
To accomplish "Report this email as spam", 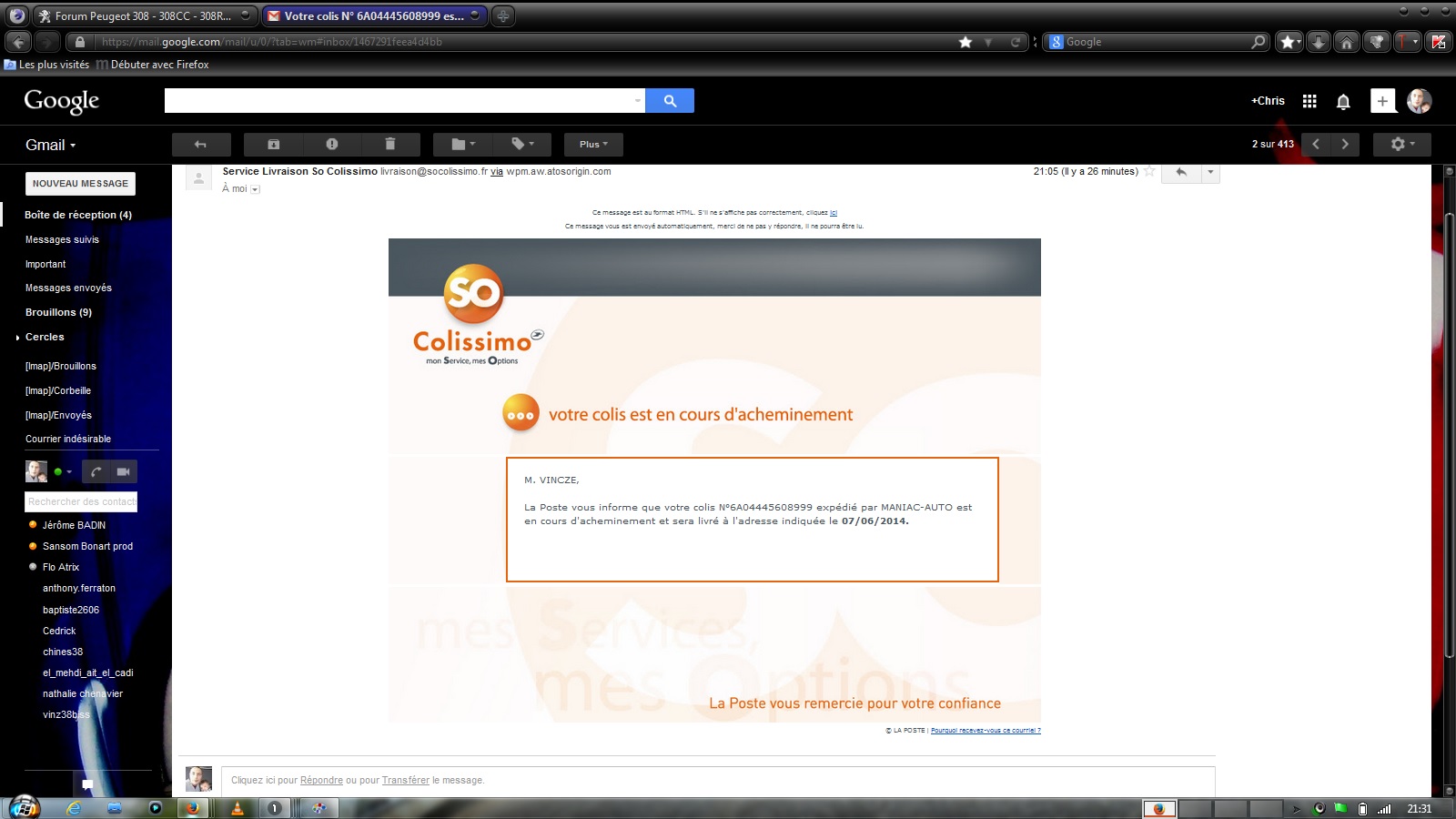I will coord(332,144).
